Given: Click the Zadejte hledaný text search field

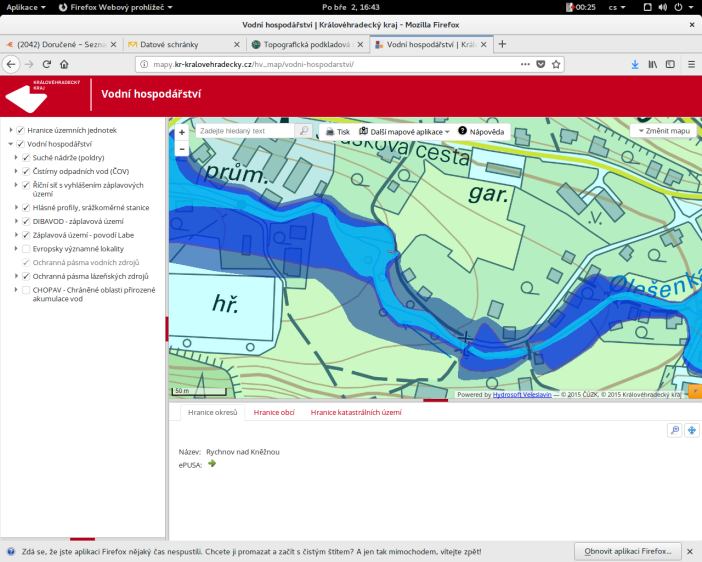Looking at the screenshot, I should click(245, 131).
